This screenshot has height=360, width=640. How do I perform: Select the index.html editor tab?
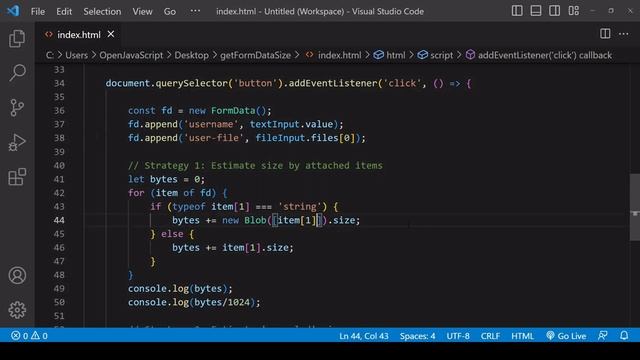(79, 35)
